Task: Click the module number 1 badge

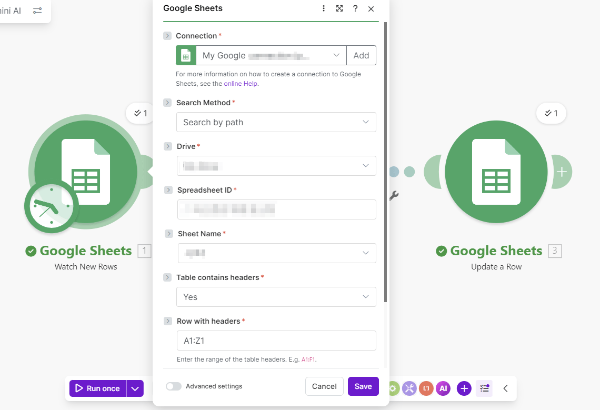Action: point(144,251)
